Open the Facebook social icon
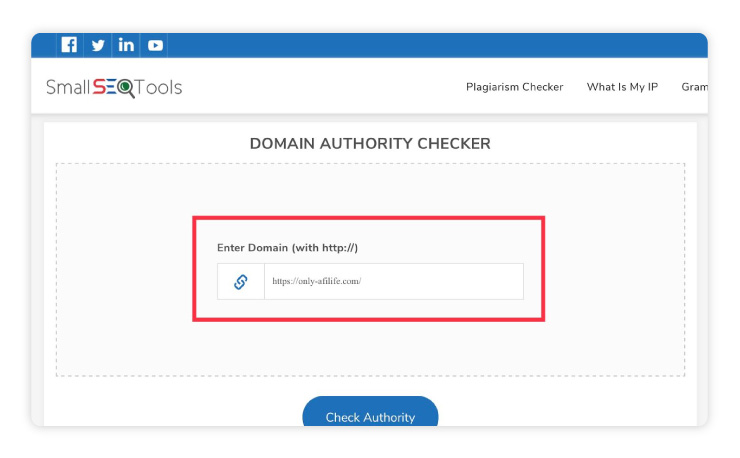 tap(69, 45)
